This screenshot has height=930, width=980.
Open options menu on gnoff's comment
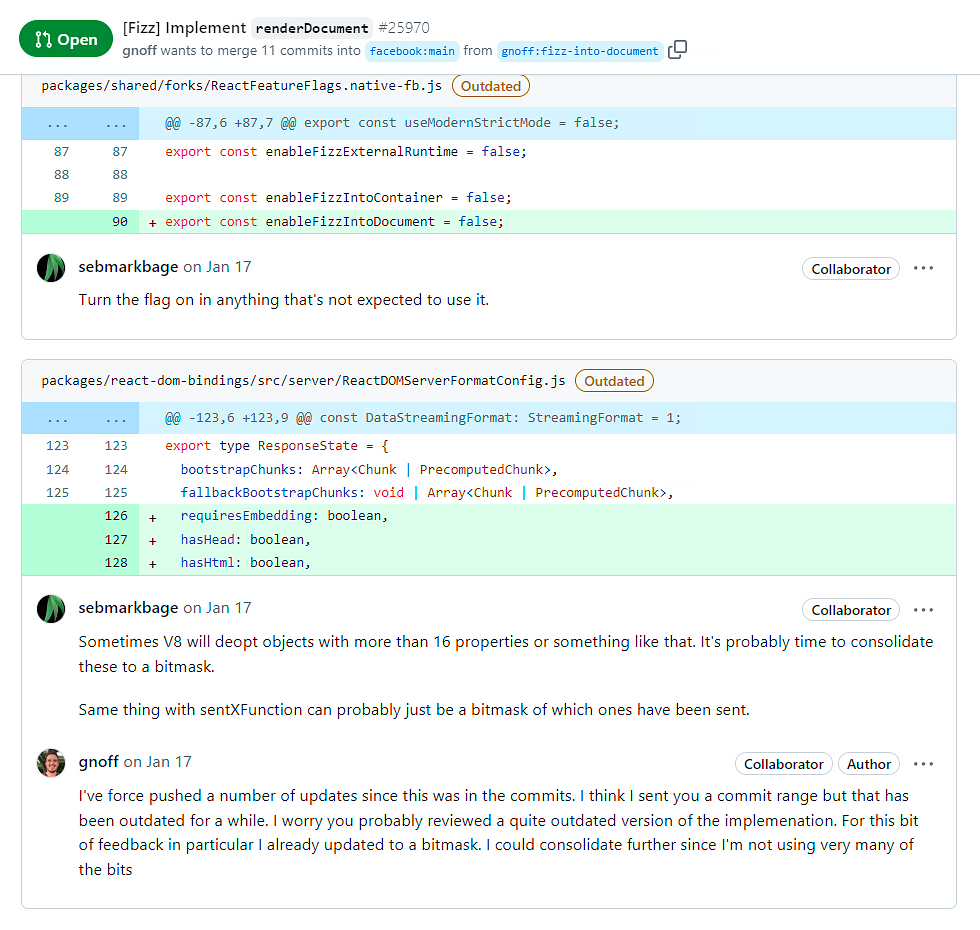923,764
